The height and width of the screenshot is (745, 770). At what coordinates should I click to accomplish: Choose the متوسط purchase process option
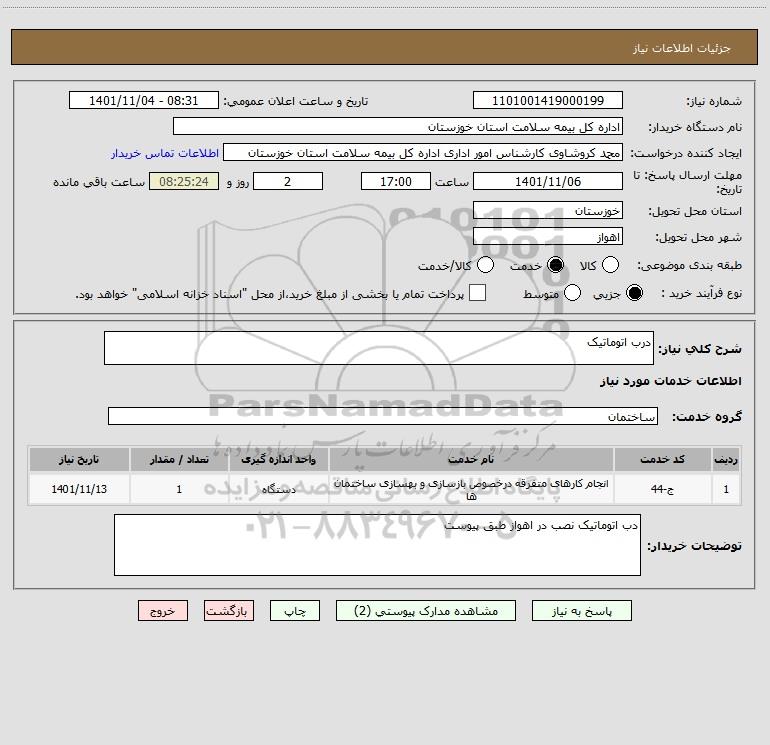click(573, 293)
